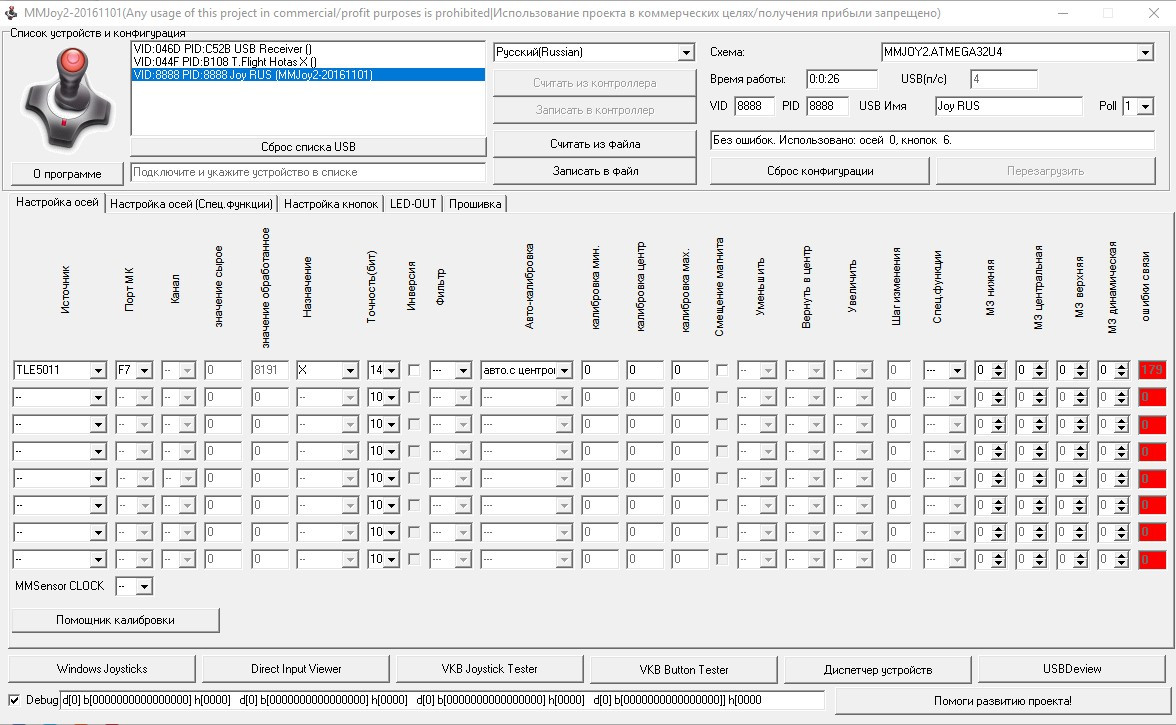
Task: Click the USB Имя text field
Action: tap(1008, 106)
